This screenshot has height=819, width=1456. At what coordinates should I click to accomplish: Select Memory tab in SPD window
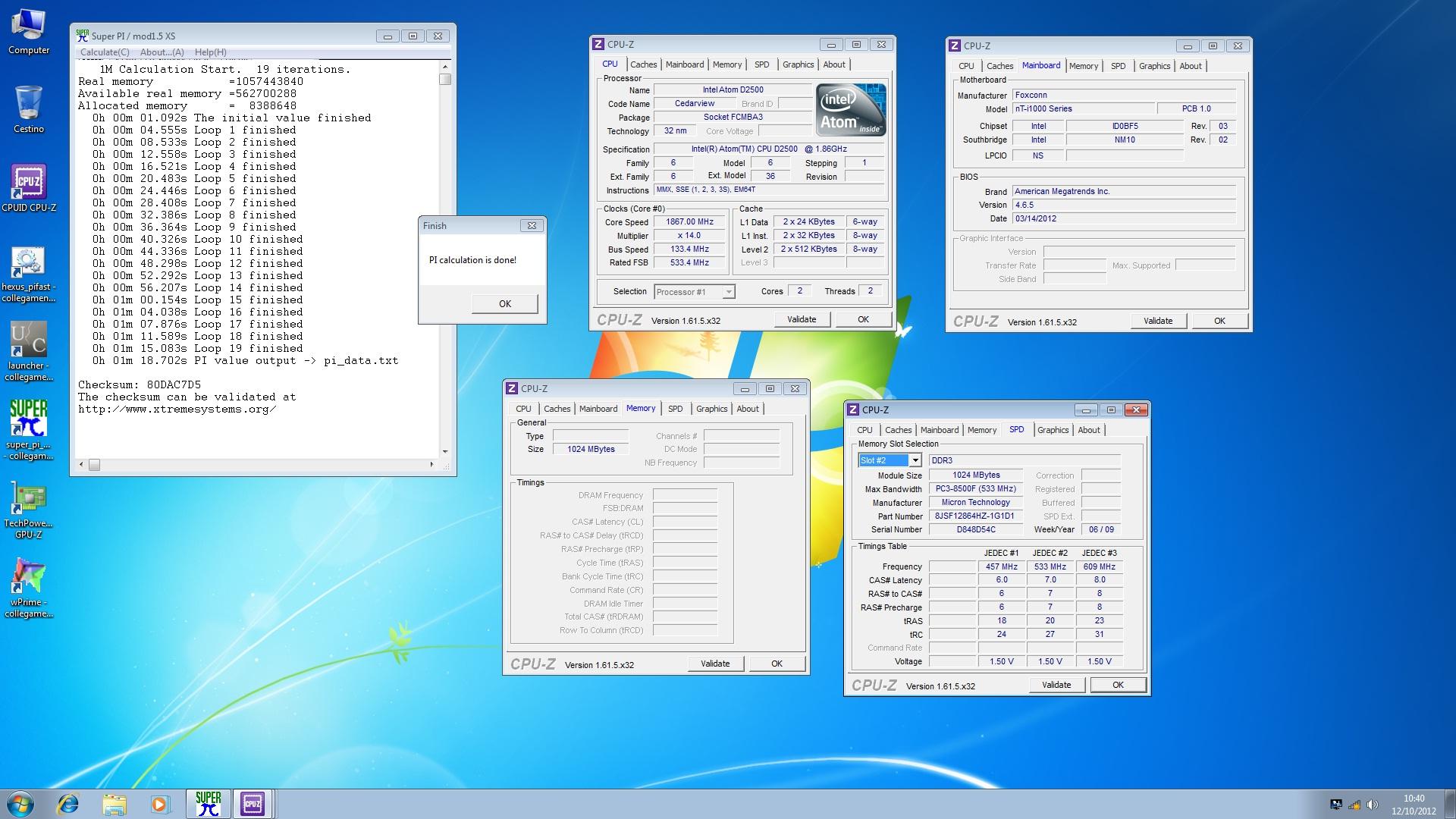[x=982, y=430]
